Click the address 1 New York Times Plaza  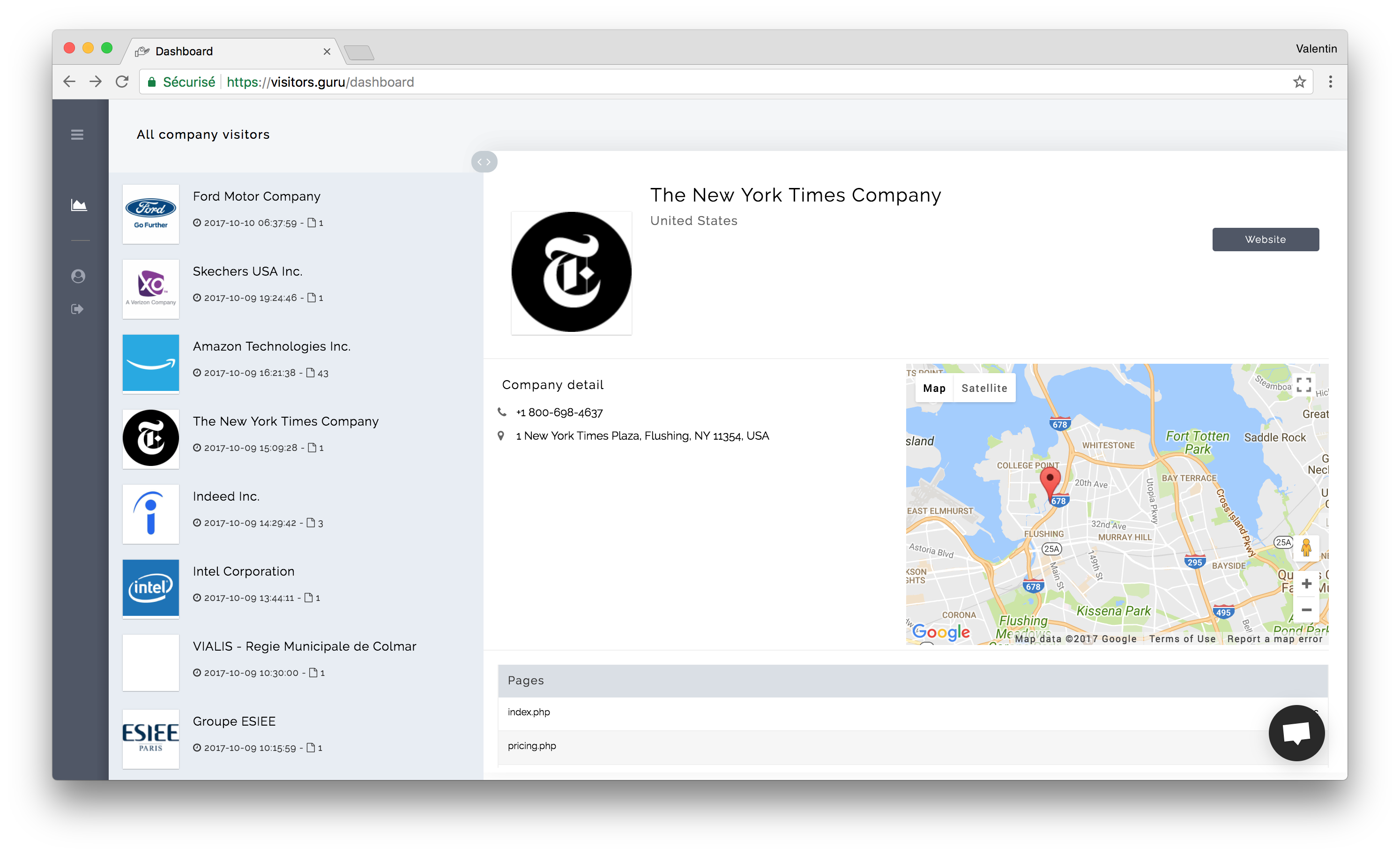642,436
